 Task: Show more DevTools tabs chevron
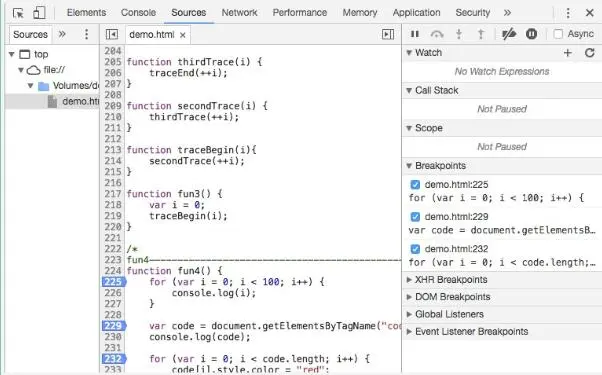click(x=507, y=13)
